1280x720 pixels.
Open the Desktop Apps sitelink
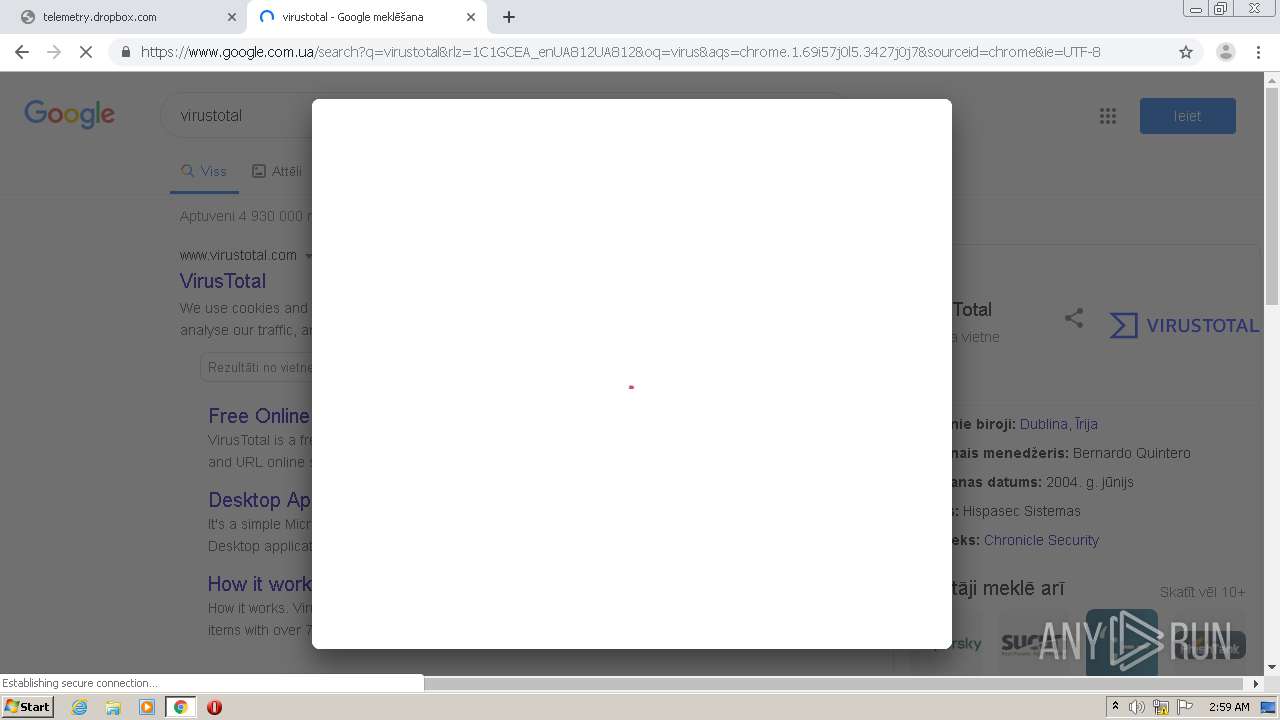click(x=260, y=500)
